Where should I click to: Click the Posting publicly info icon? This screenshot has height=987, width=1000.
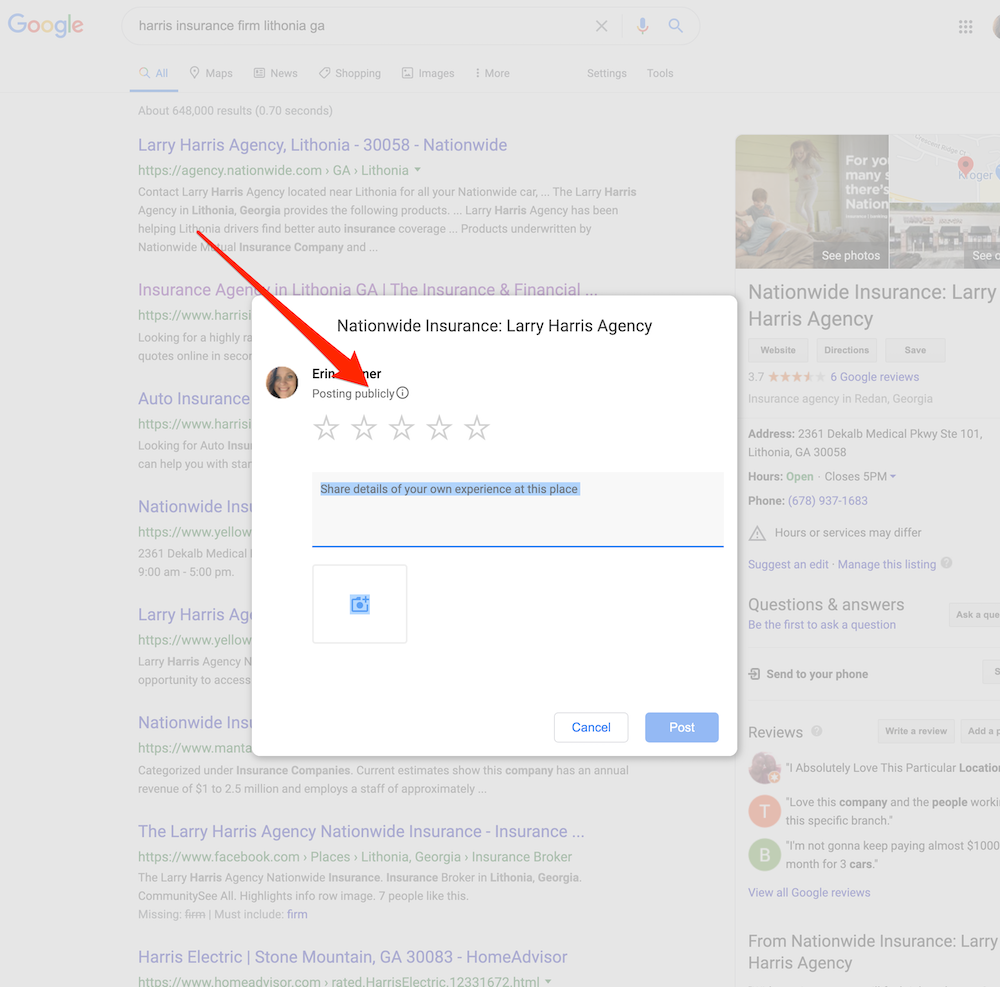pyautogui.click(x=402, y=393)
